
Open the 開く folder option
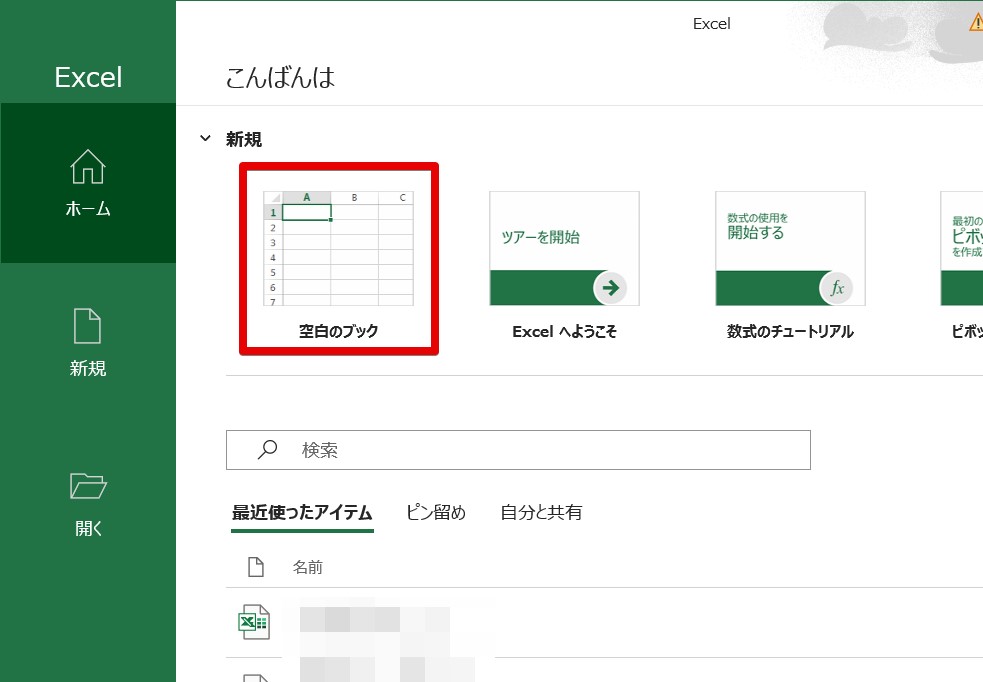(x=88, y=505)
